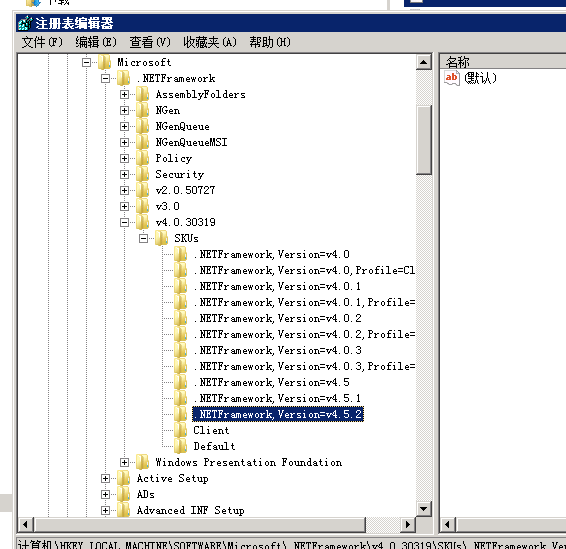The width and height of the screenshot is (566, 549).
Task: Click the tree pane scroll right arrow
Action: (x=408, y=524)
